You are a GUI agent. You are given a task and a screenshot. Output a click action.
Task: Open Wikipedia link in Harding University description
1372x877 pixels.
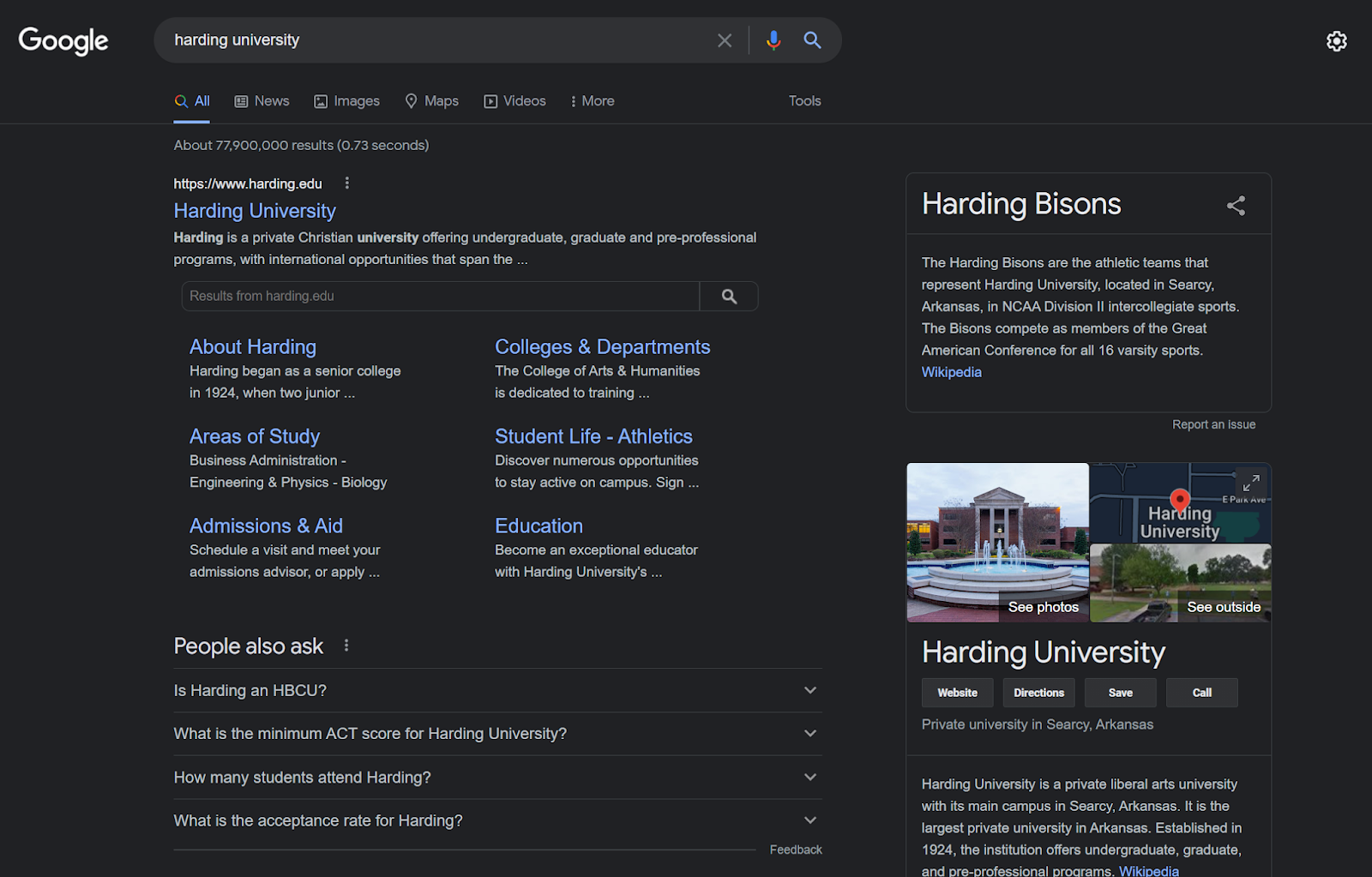click(1149, 870)
